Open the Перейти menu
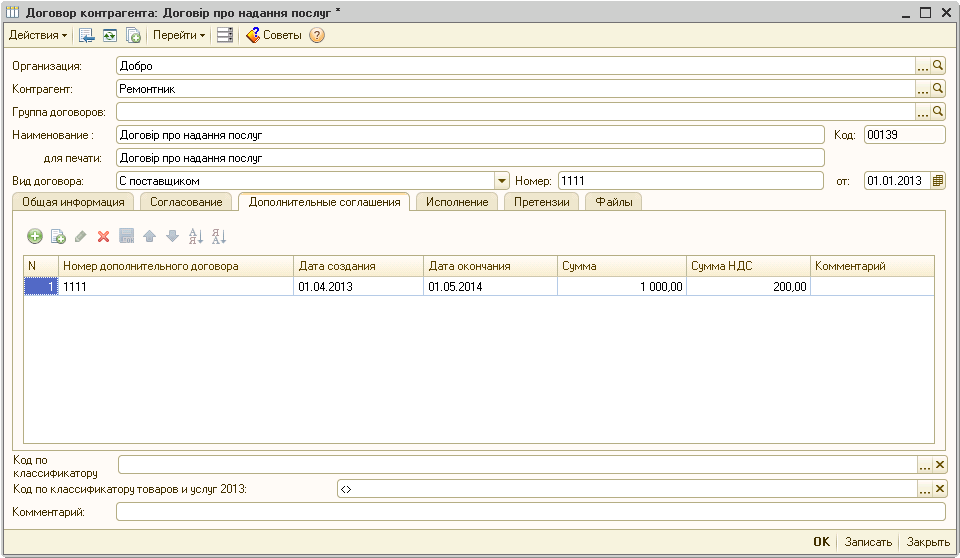 [x=180, y=35]
